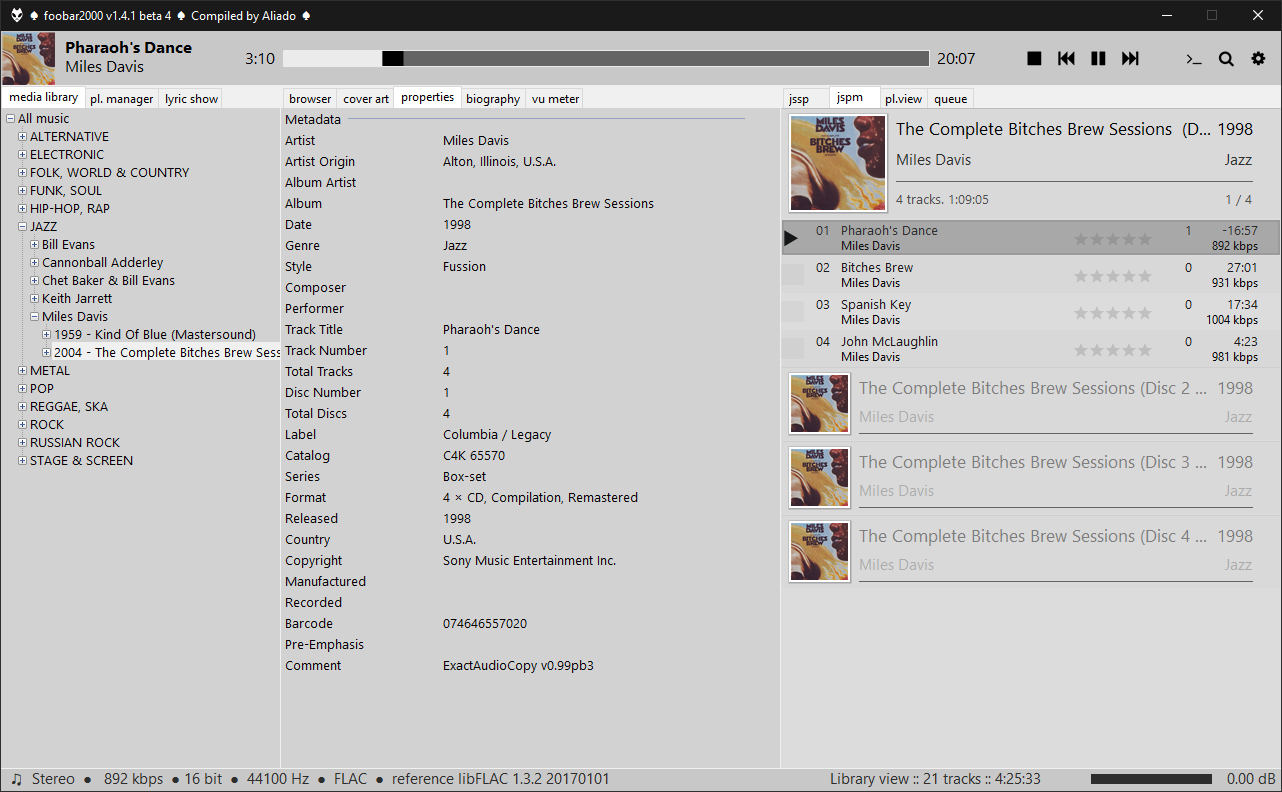
Task: Open the settings gear icon
Action: coord(1258,59)
